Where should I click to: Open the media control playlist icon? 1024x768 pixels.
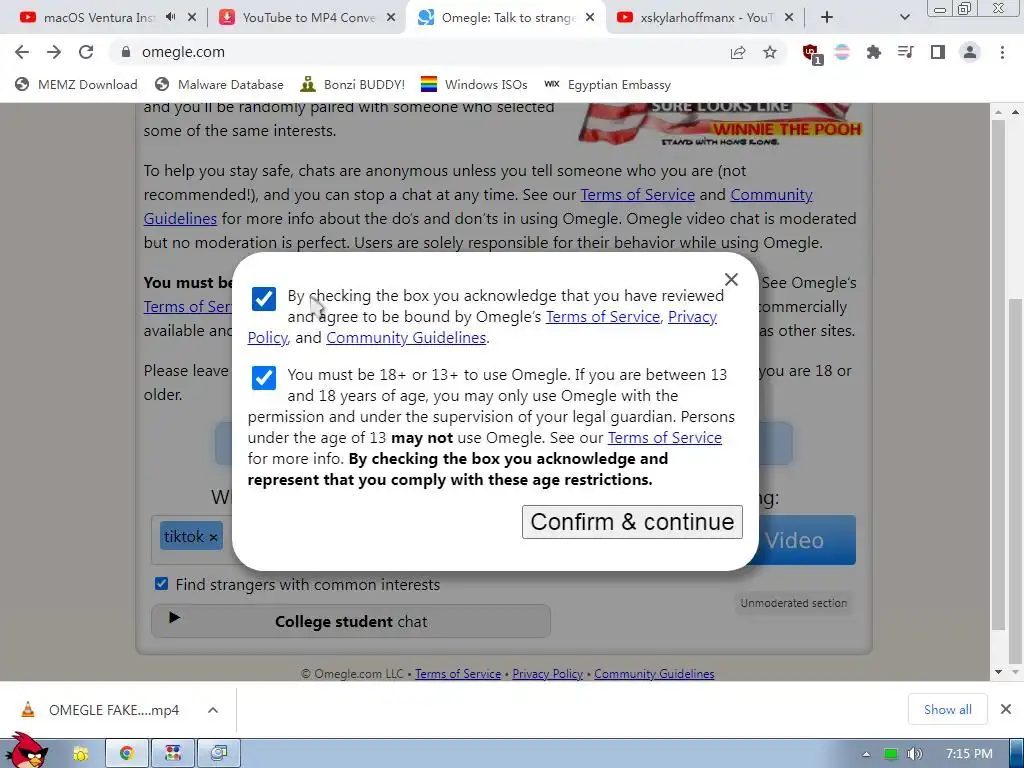point(905,52)
